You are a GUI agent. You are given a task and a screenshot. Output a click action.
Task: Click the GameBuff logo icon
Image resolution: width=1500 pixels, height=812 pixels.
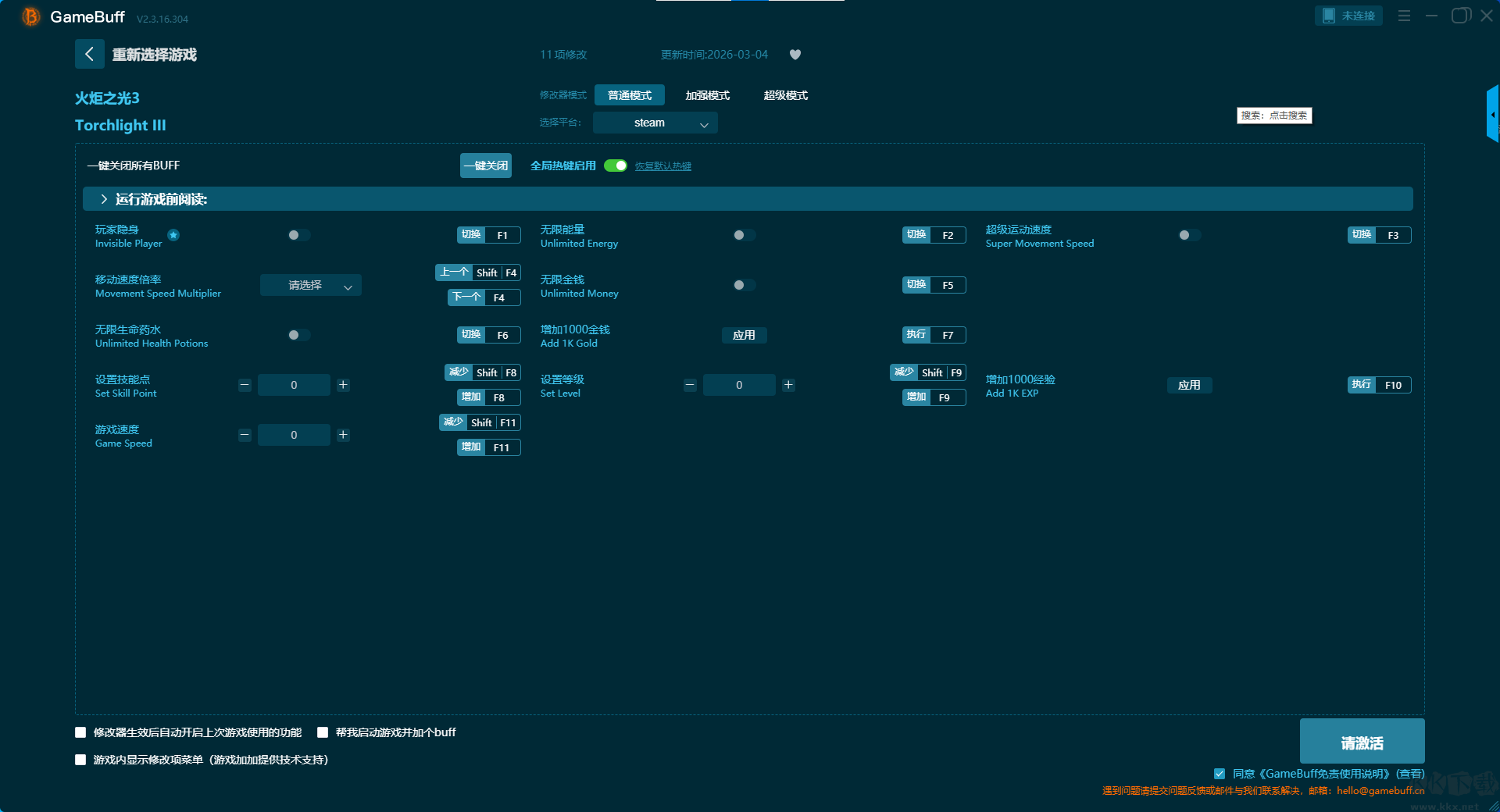(30, 16)
